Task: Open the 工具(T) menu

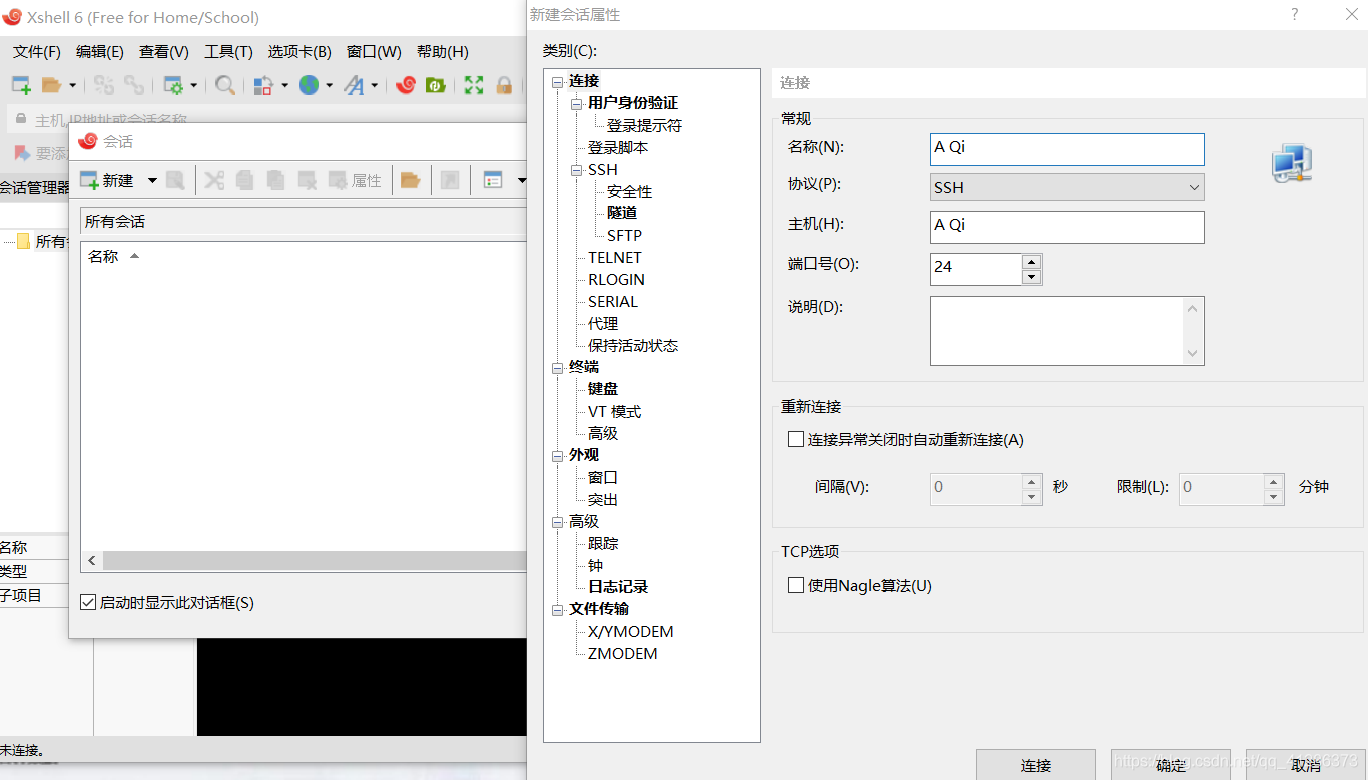Action: 228,51
